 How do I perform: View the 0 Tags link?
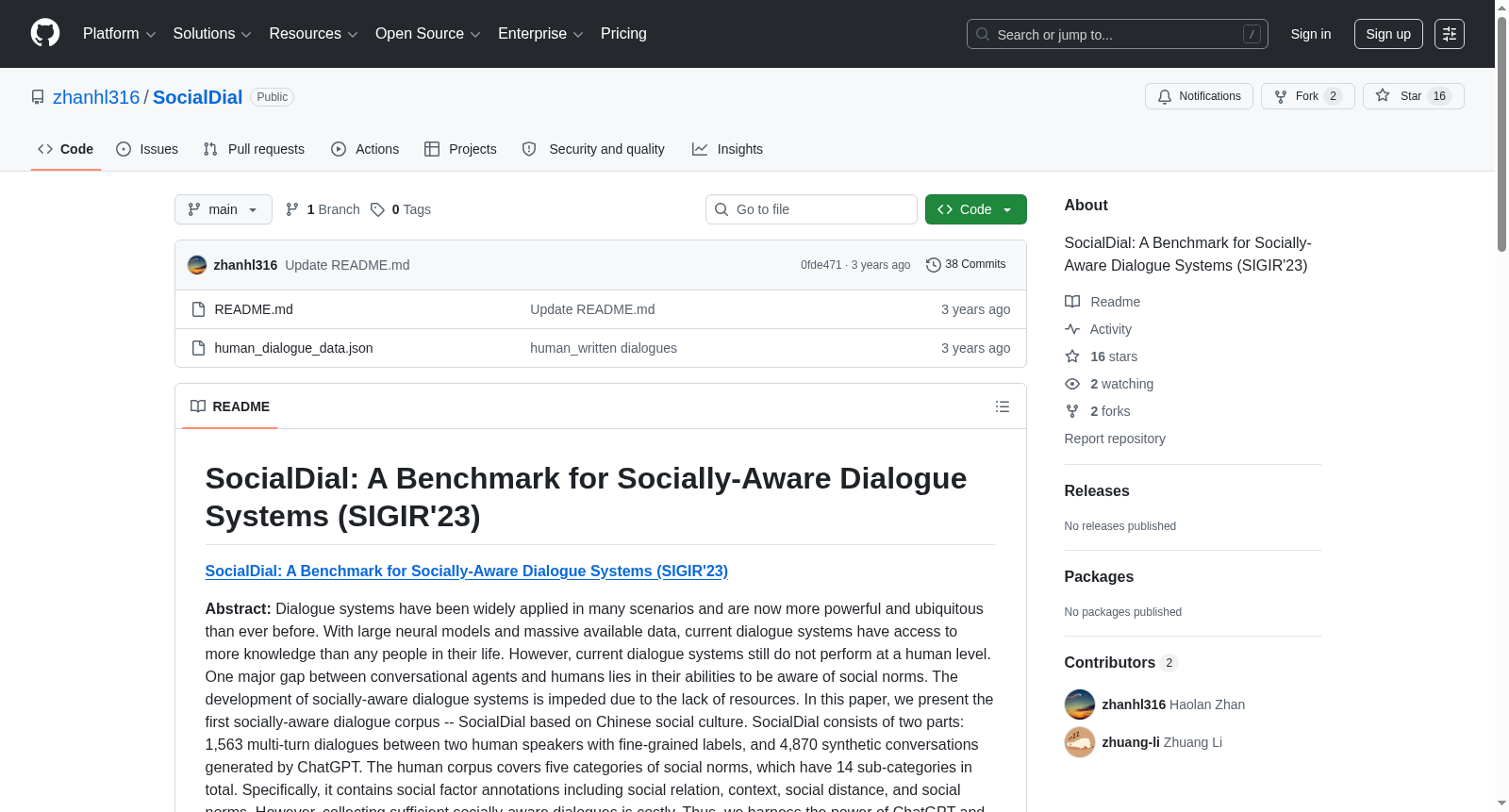click(401, 209)
